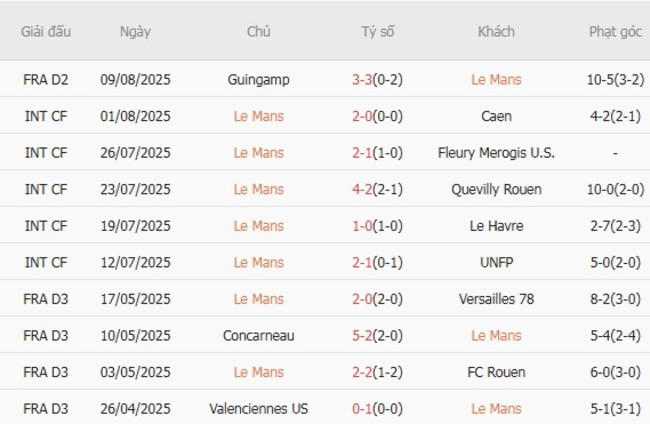Select the UNFP opponent link
The height and width of the screenshot is (424, 650).
coord(496,262)
